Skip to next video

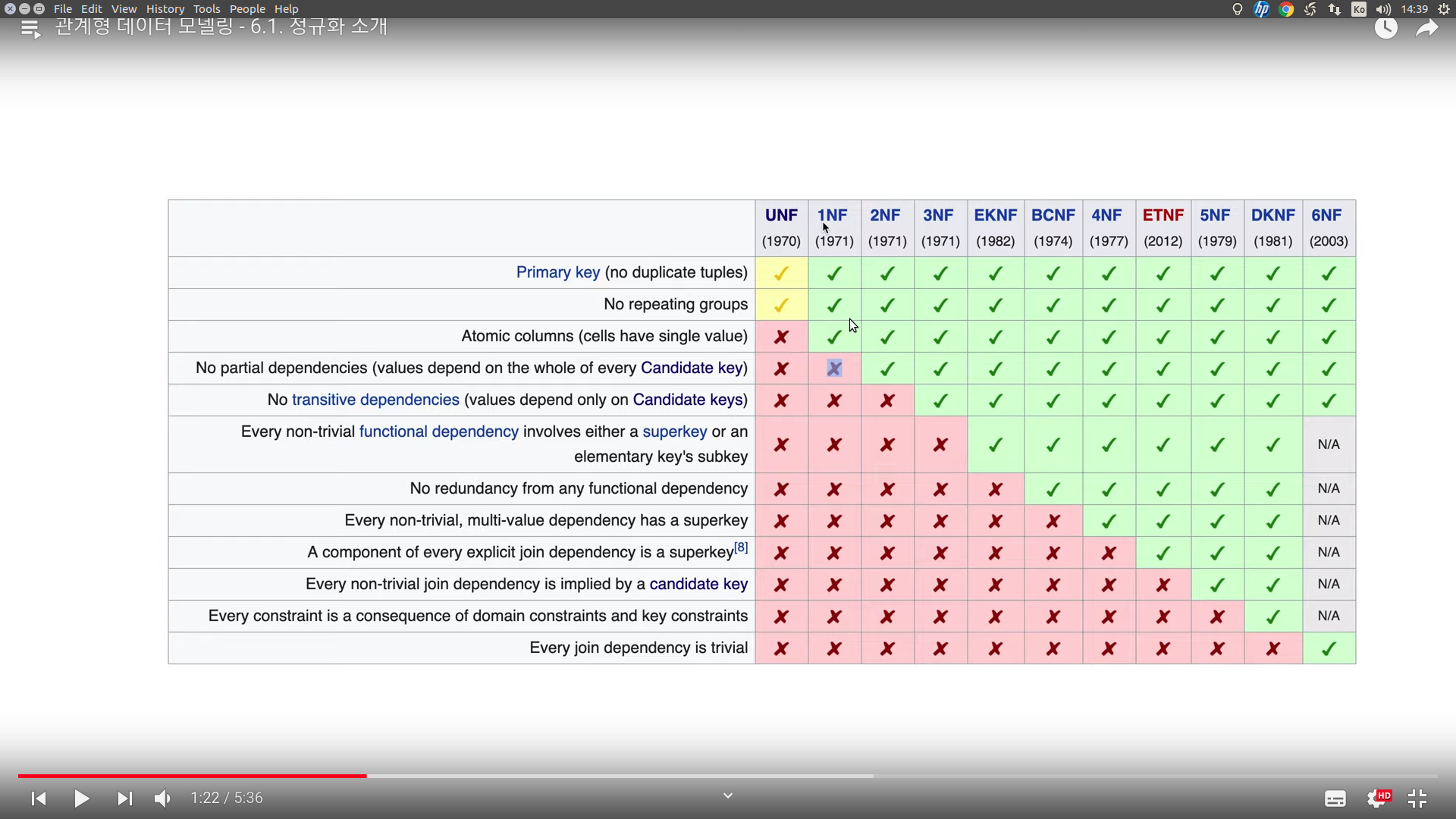coord(124,799)
